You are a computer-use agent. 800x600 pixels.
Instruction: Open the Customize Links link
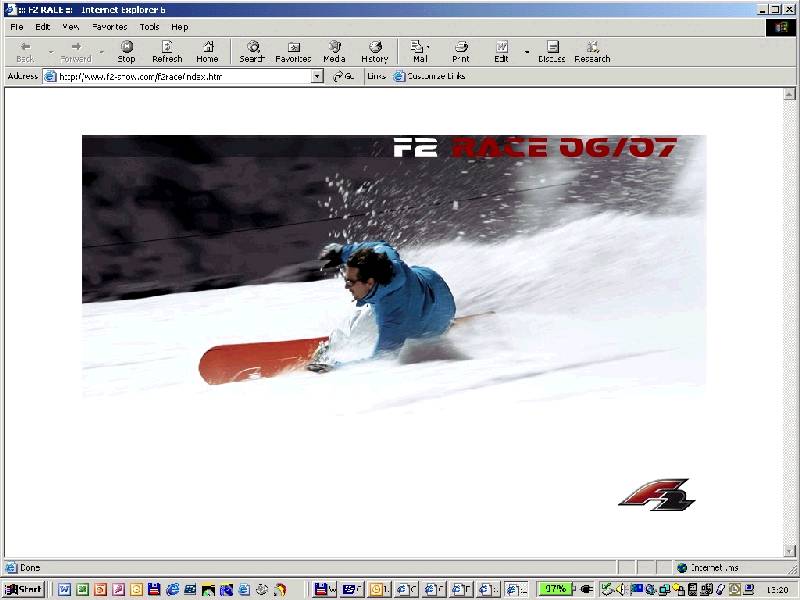click(429, 76)
